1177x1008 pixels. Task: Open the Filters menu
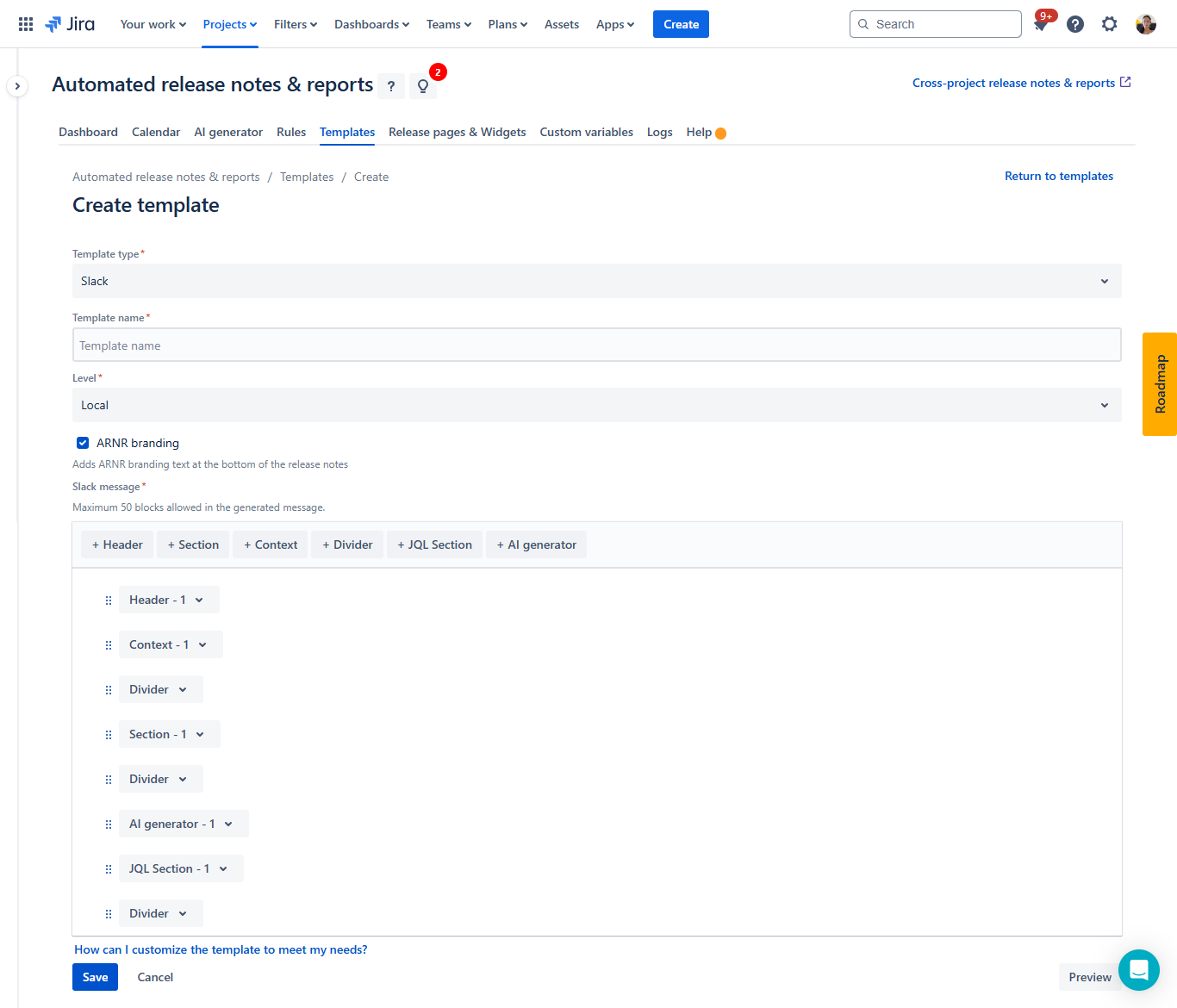pos(296,24)
